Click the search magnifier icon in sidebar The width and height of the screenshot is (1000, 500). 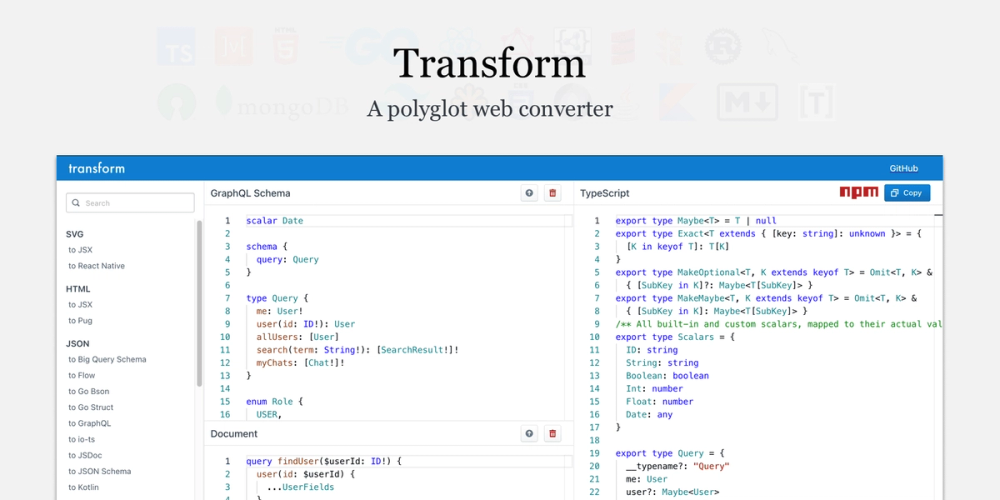tap(77, 203)
